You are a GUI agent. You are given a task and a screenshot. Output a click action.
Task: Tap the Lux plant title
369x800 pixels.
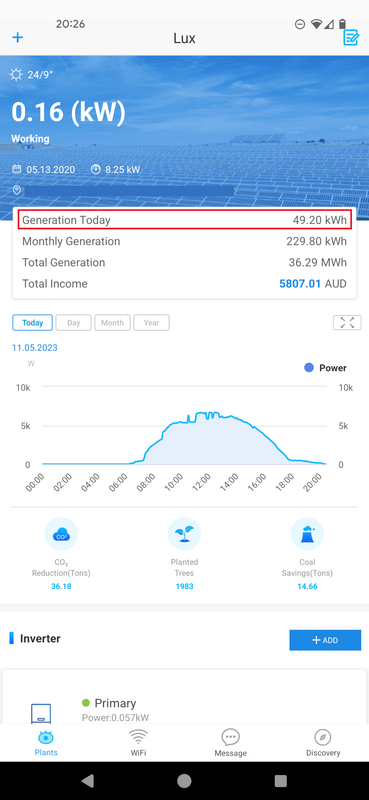pyautogui.click(x=184, y=38)
